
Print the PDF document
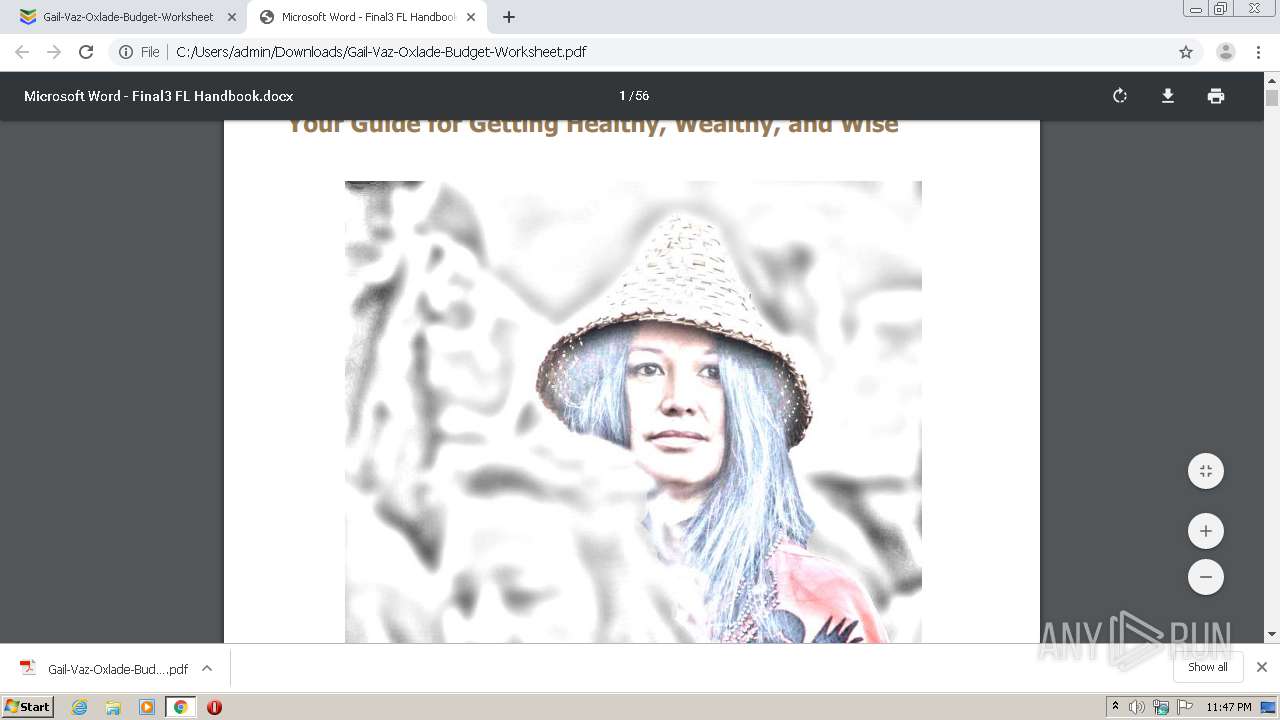coord(1215,96)
